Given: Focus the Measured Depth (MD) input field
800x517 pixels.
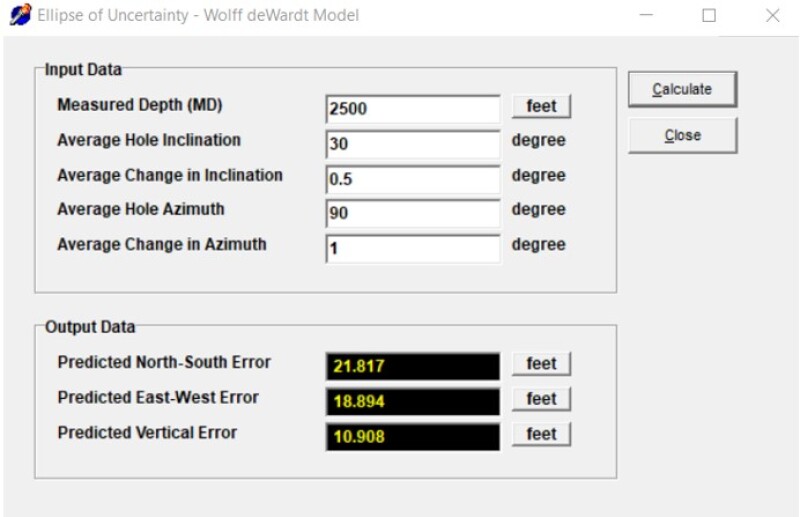Looking at the screenshot, I should [x=412, y=108].
